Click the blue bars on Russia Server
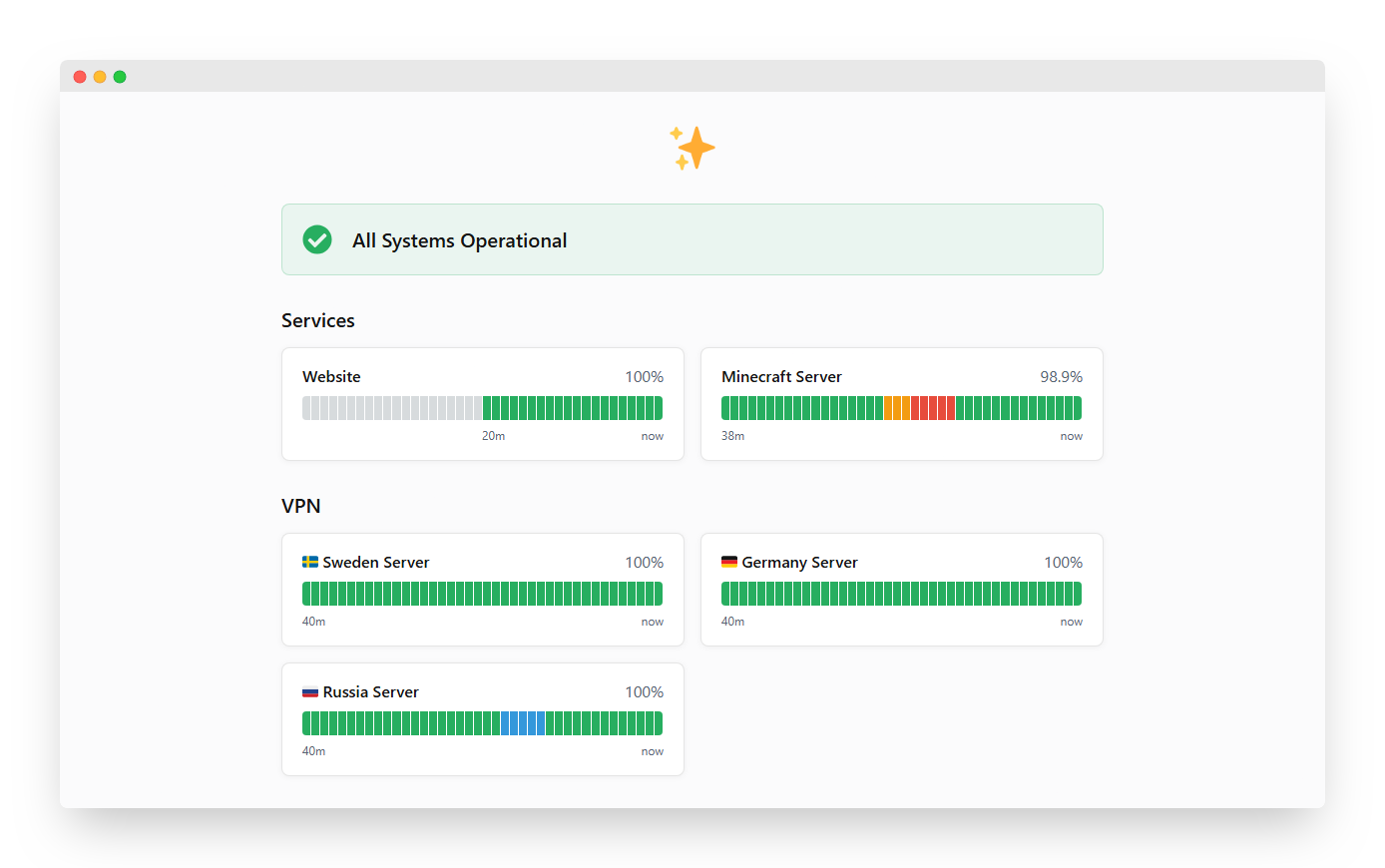This screenshot has height=868, width=1385. [523, 723]
